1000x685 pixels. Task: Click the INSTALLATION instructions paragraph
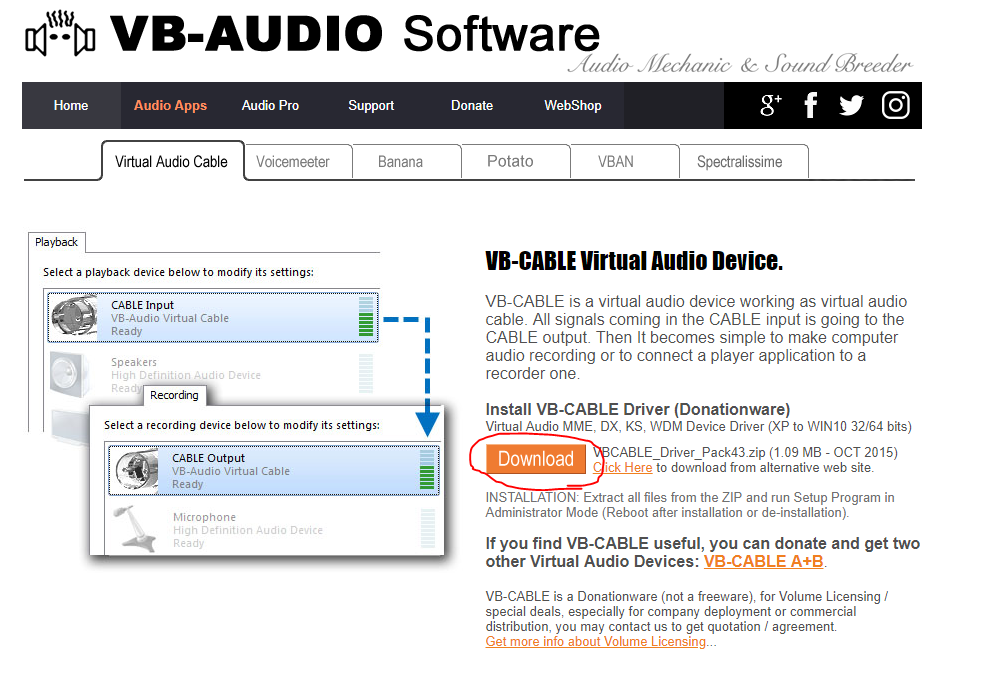[x=690, y=505]
